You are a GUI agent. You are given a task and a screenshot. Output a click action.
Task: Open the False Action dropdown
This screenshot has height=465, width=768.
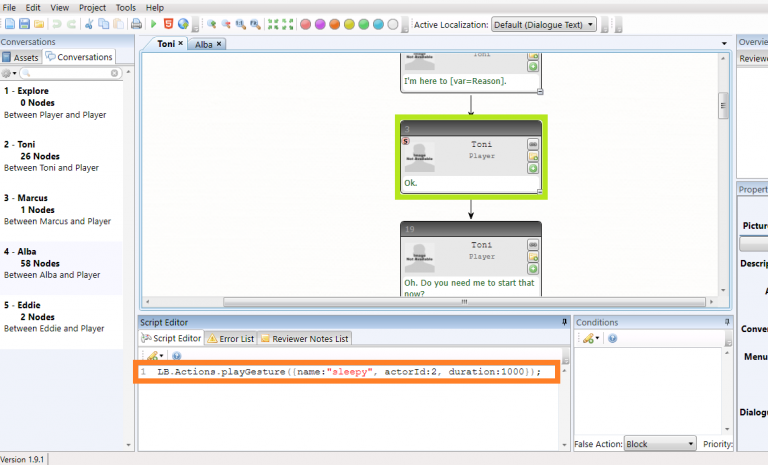[x=660, y=444]
